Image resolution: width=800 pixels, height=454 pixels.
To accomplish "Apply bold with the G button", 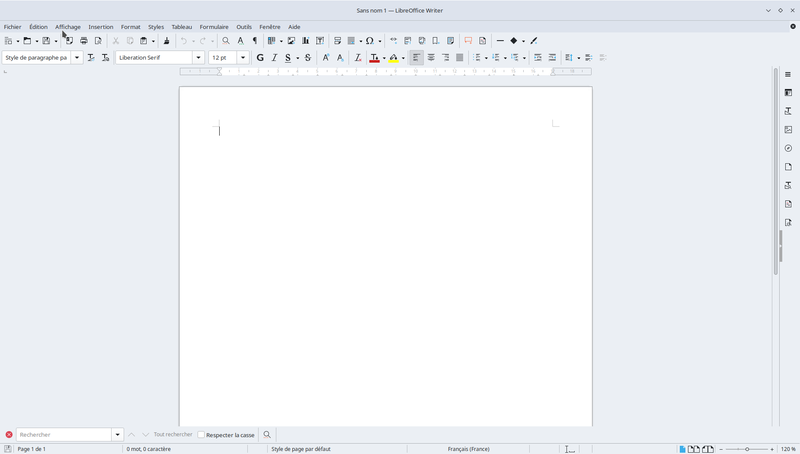I will click(x=260, y=58).
